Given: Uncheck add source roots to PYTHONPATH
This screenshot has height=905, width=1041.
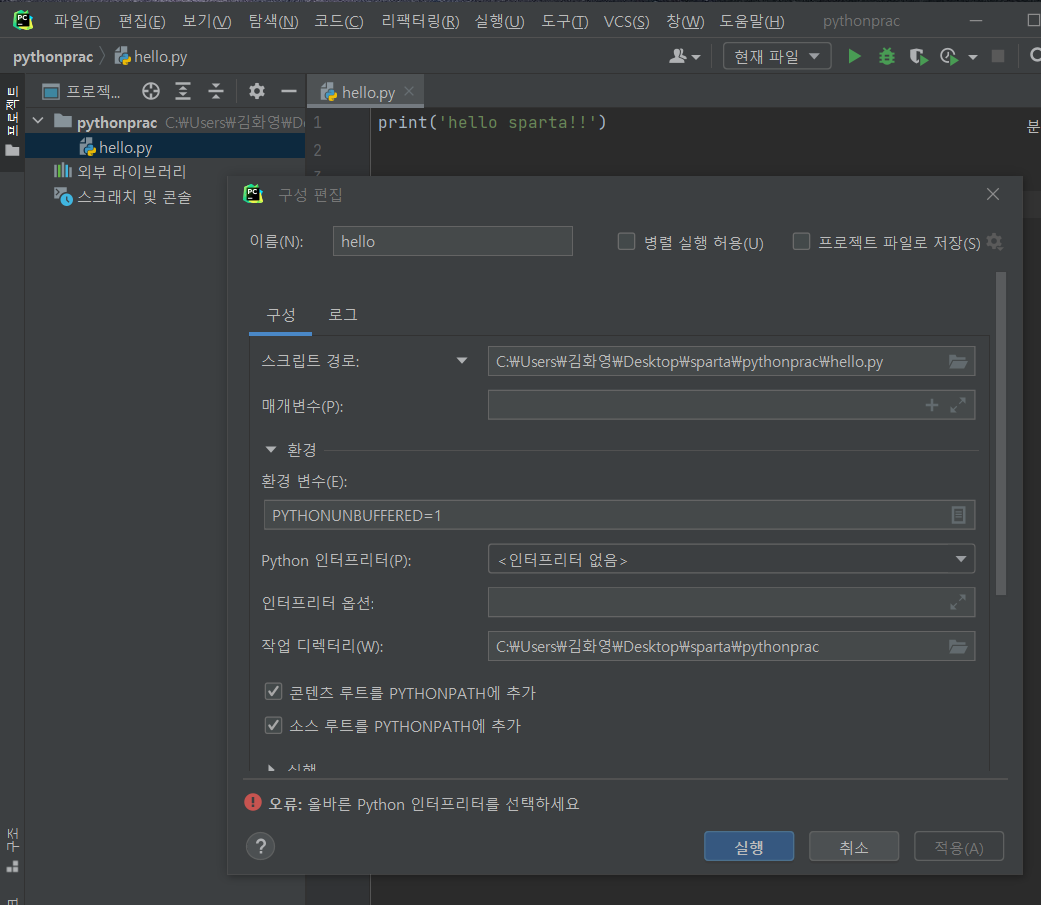Looking at the screenshot, I should point(273,725).
